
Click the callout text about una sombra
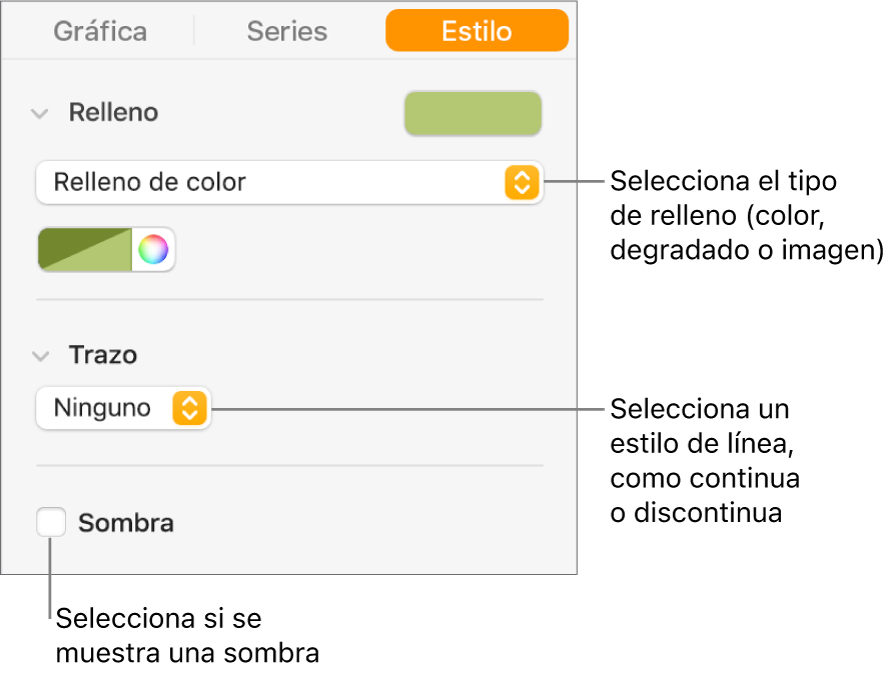pos(187,636)
